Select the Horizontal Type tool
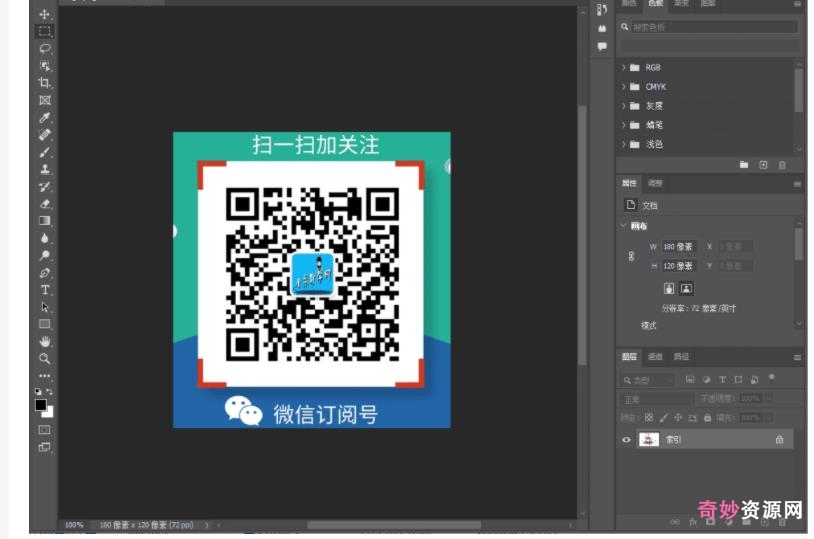Viewport: 814px width, 539px height. tap(45, 290)
